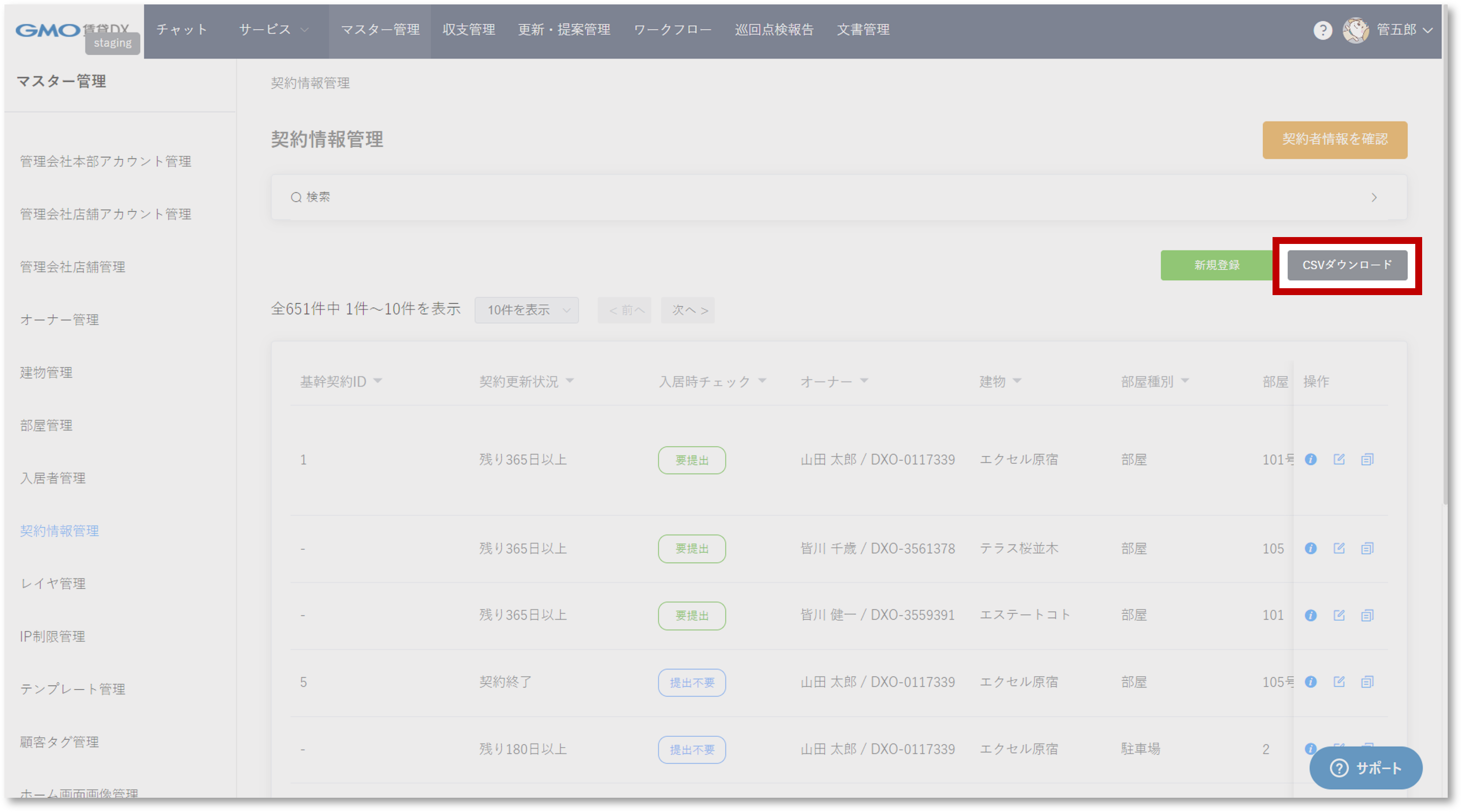The height and width of the screenshot is (812, 1462).
Task: Expand the search panel with the right chevron
Action: tap(1374, 197)
